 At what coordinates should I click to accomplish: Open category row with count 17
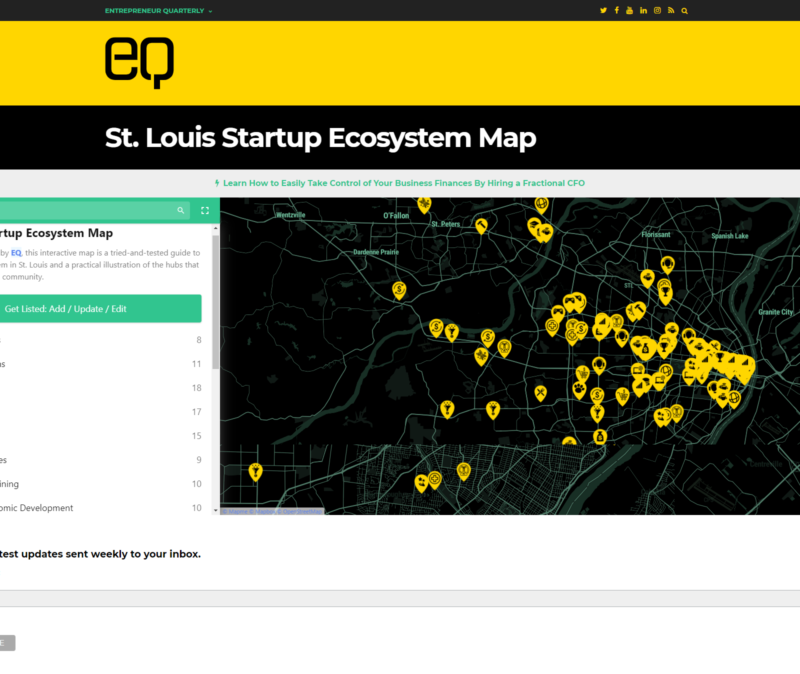[101, 412]
